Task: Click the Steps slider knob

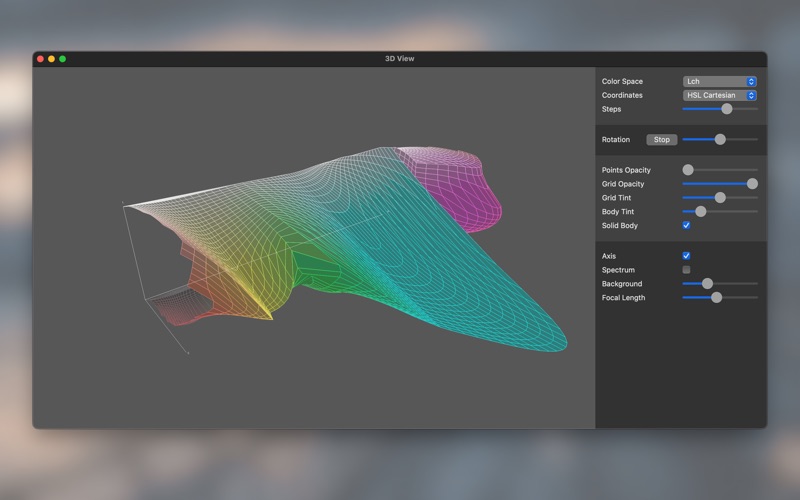Action: coord(727,109)
